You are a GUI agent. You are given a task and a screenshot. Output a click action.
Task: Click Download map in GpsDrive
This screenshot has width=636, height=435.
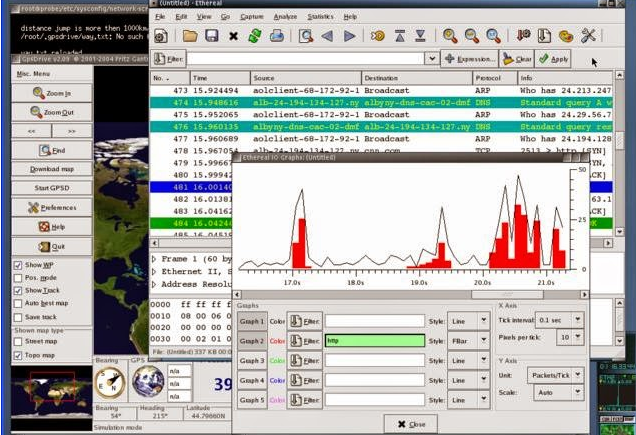[52, 169]
